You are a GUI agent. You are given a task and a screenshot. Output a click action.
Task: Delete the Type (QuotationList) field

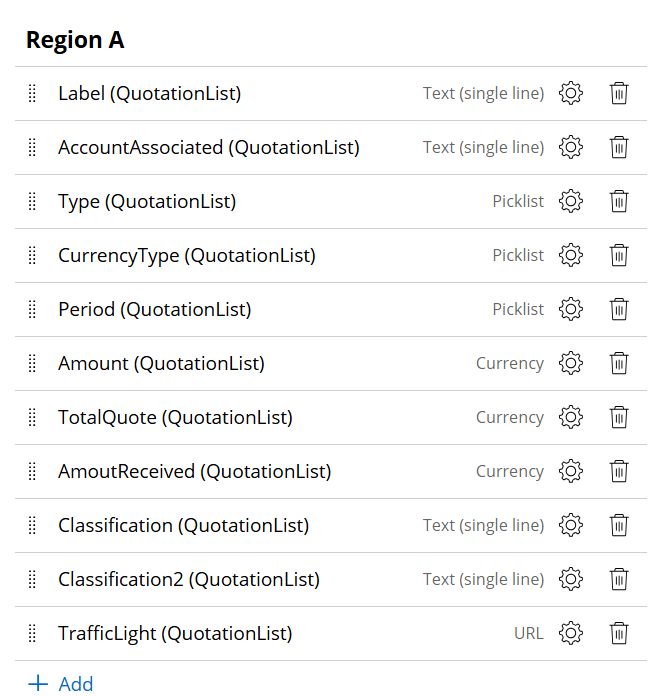click(619, 201)
